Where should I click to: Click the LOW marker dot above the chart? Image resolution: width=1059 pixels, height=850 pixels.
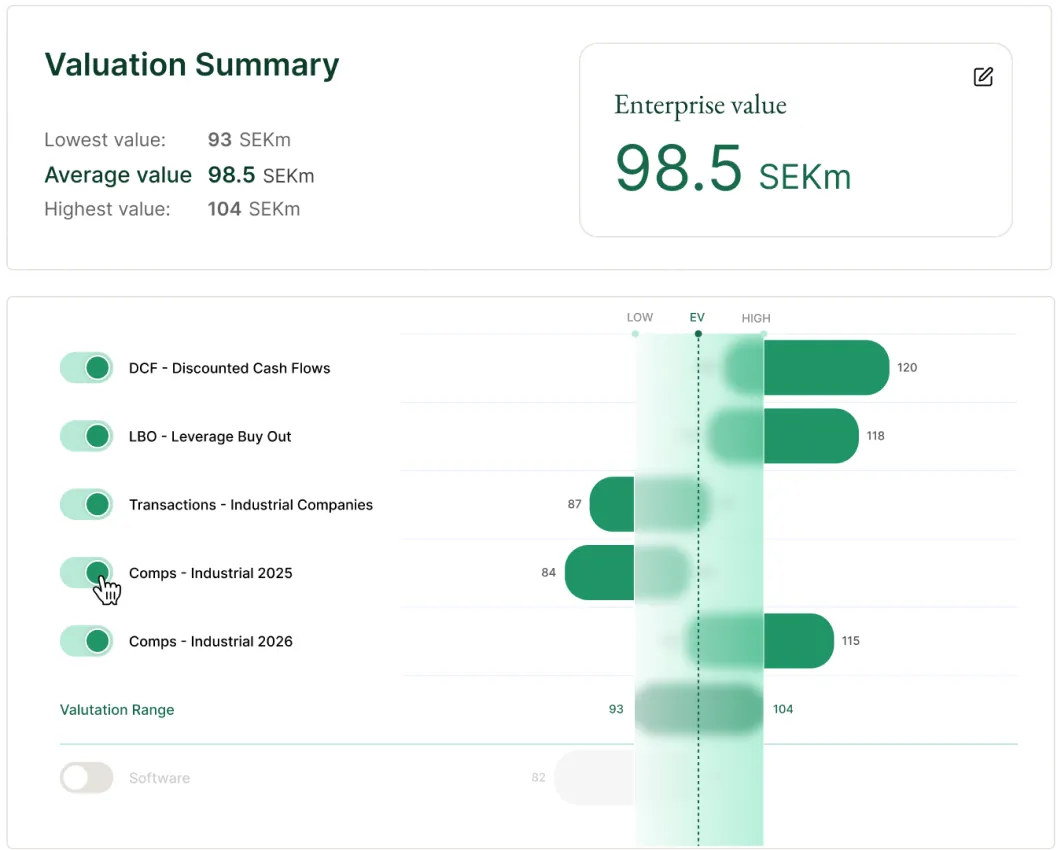(635, 334)
